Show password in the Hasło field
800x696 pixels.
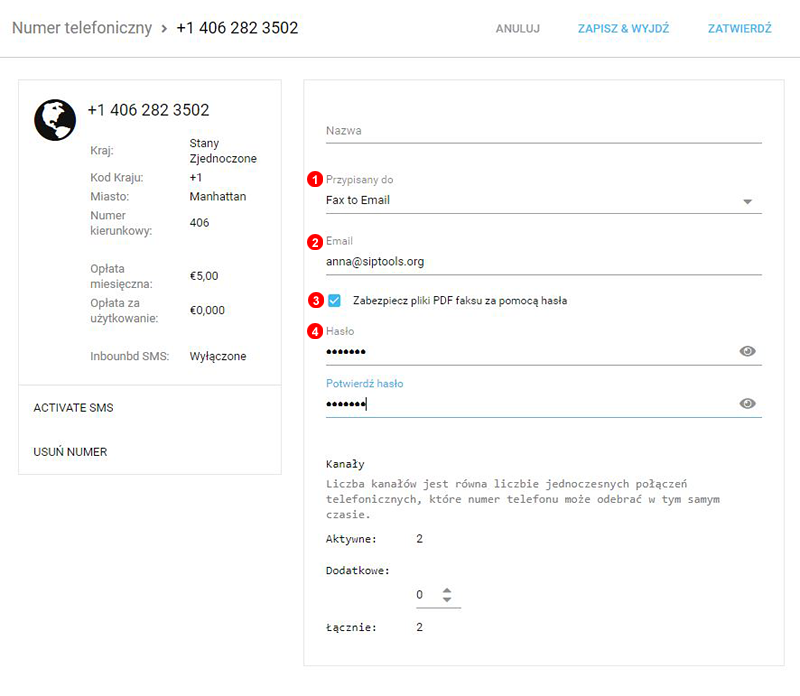point(747,351)
